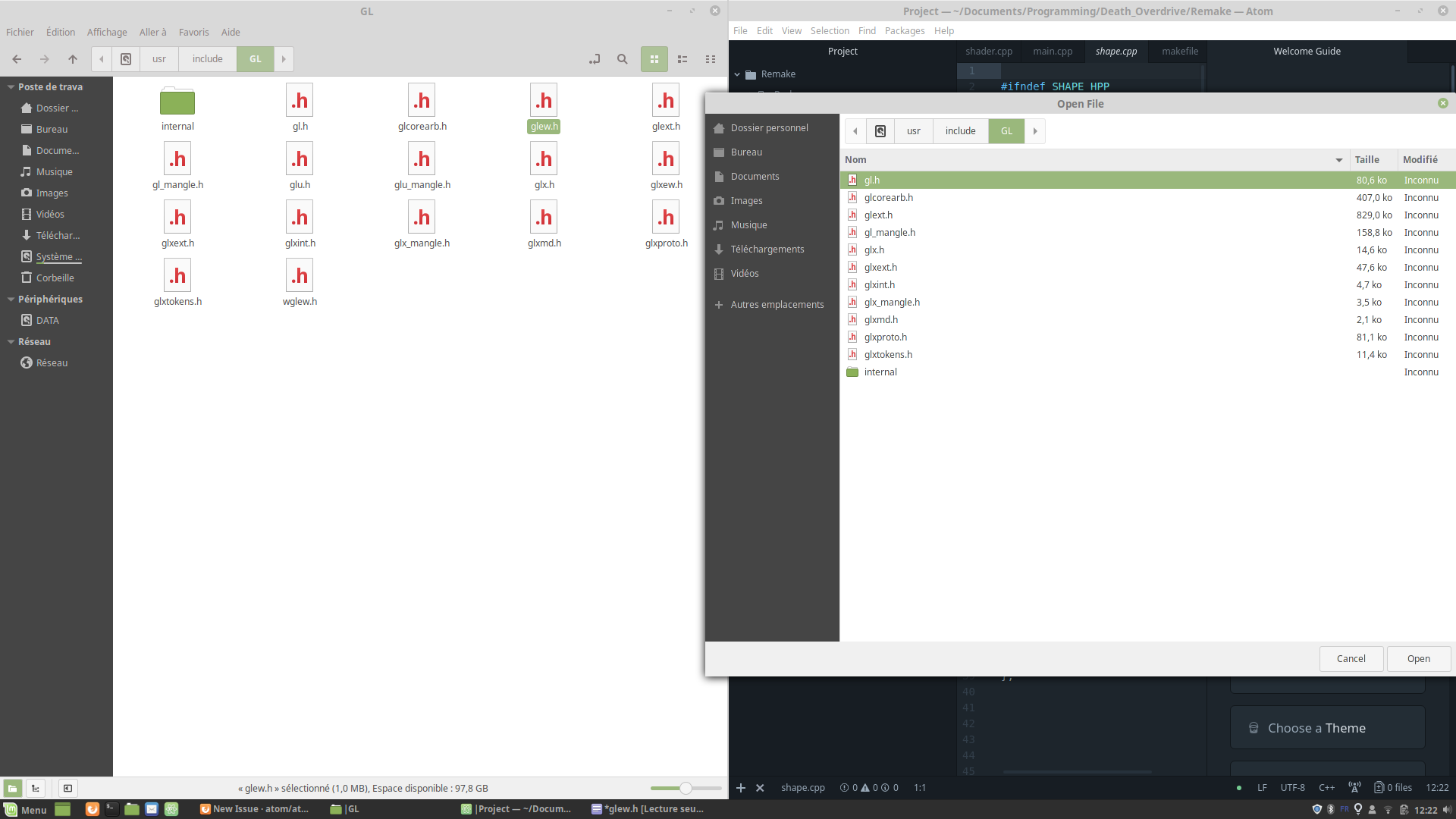The height and width of the screenshot is (819, 1456).
Task: Click Nom column sort arrow
Action: (1338, 160)
